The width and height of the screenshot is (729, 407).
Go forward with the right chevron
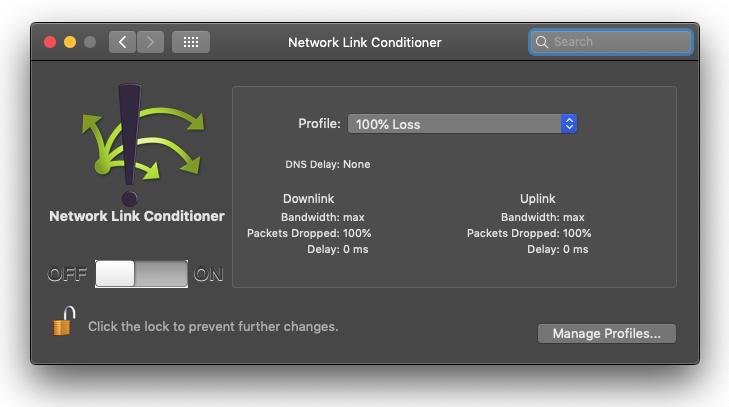[150, 42]
